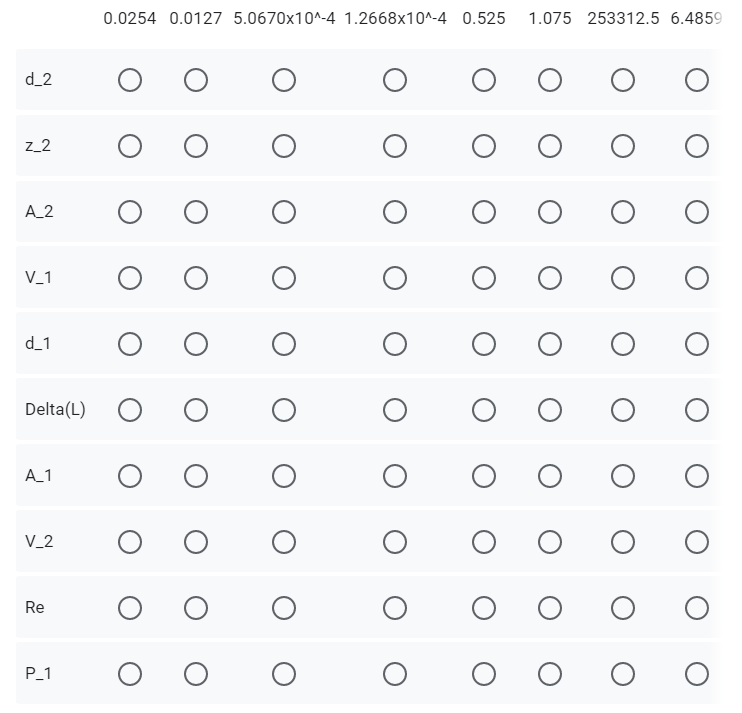Select 1.075 for row V_1
Screen dimensions: 742x713
tap(550, 278)
